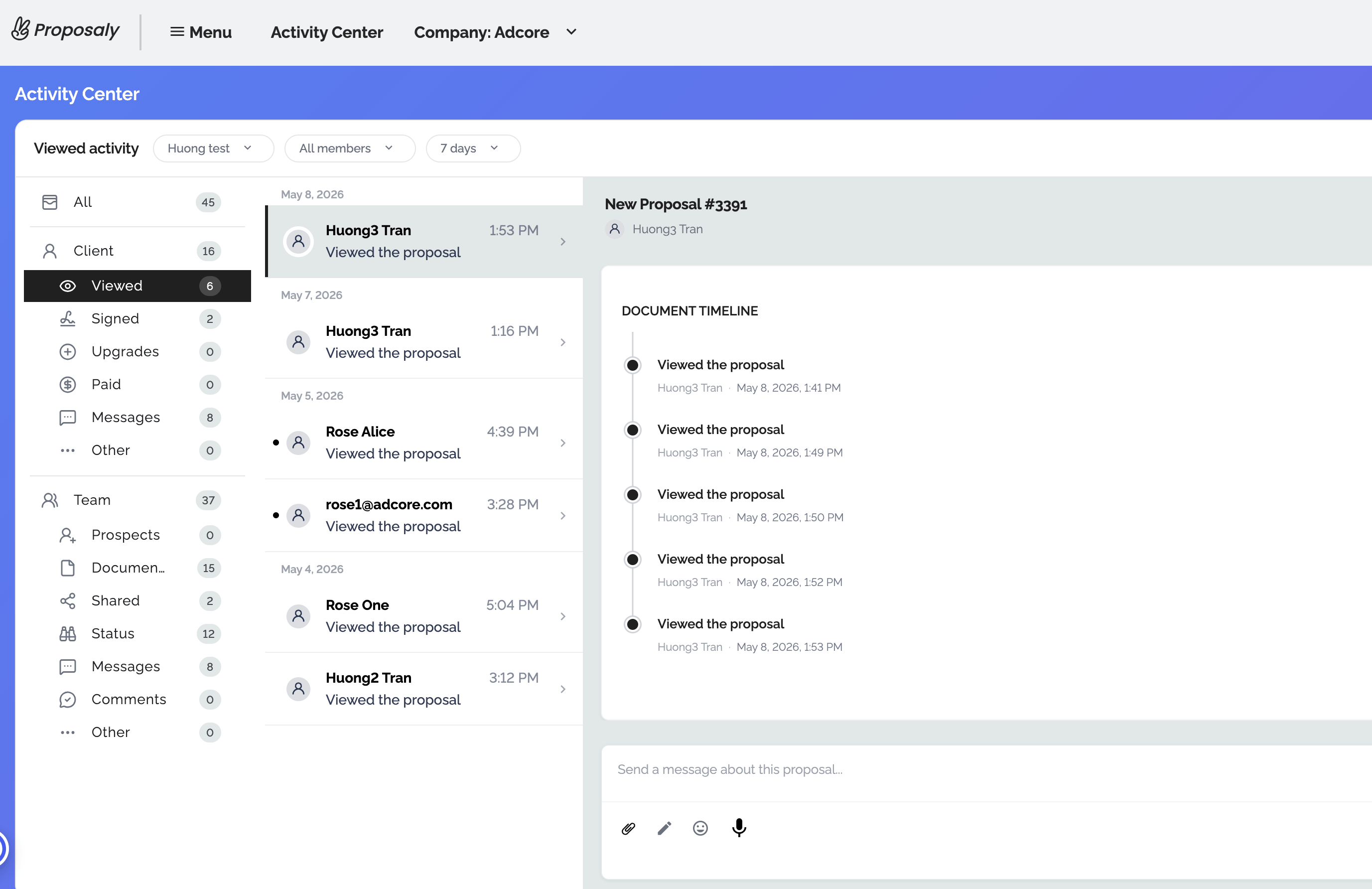Click chevron on Huong3 Tran 1:16 PM row
The width and height of the screenshot is (1372, 889).
[563, 342]
